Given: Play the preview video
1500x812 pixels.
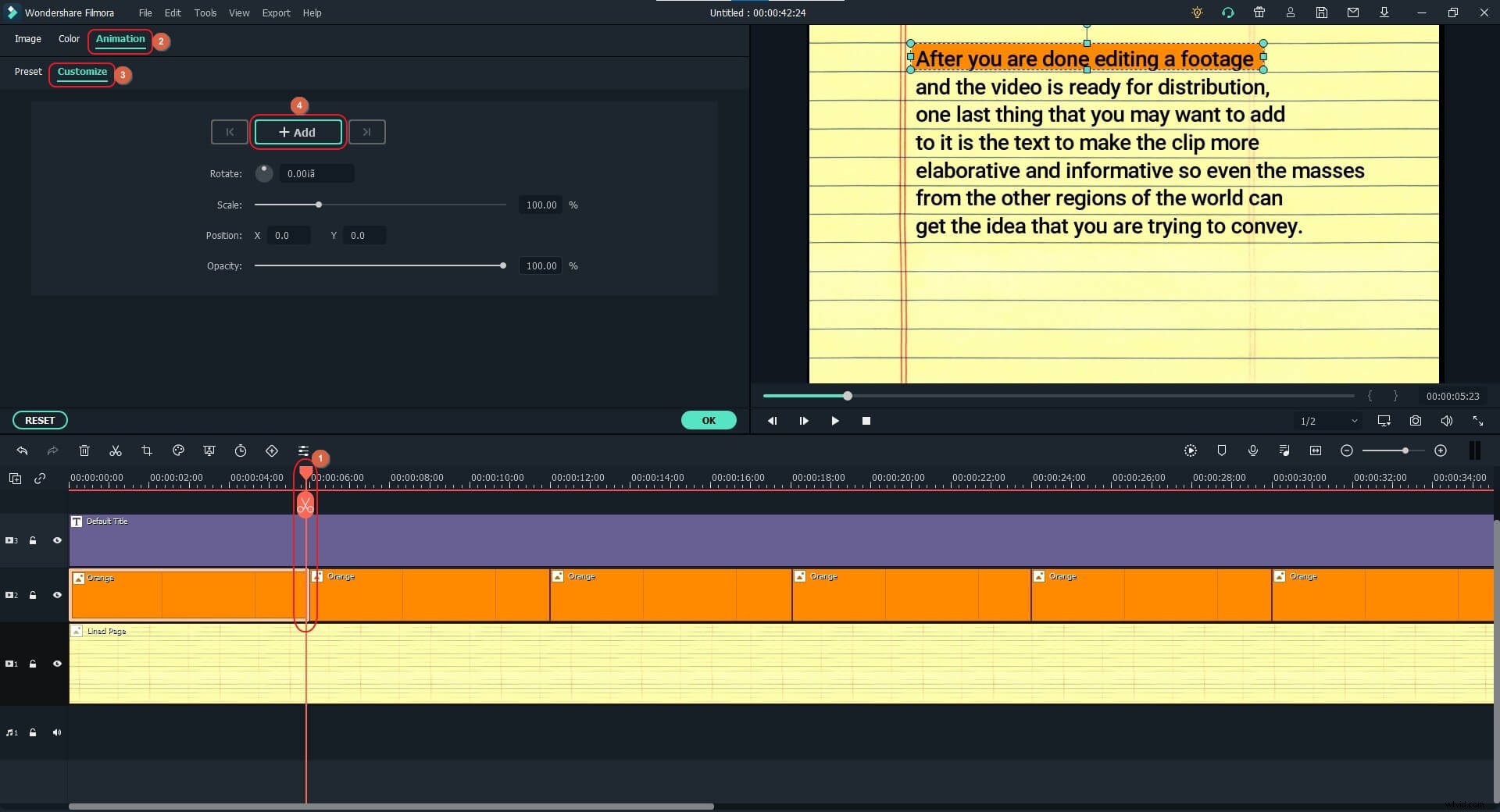Looking at the screenshot, I should pos(835,421).
